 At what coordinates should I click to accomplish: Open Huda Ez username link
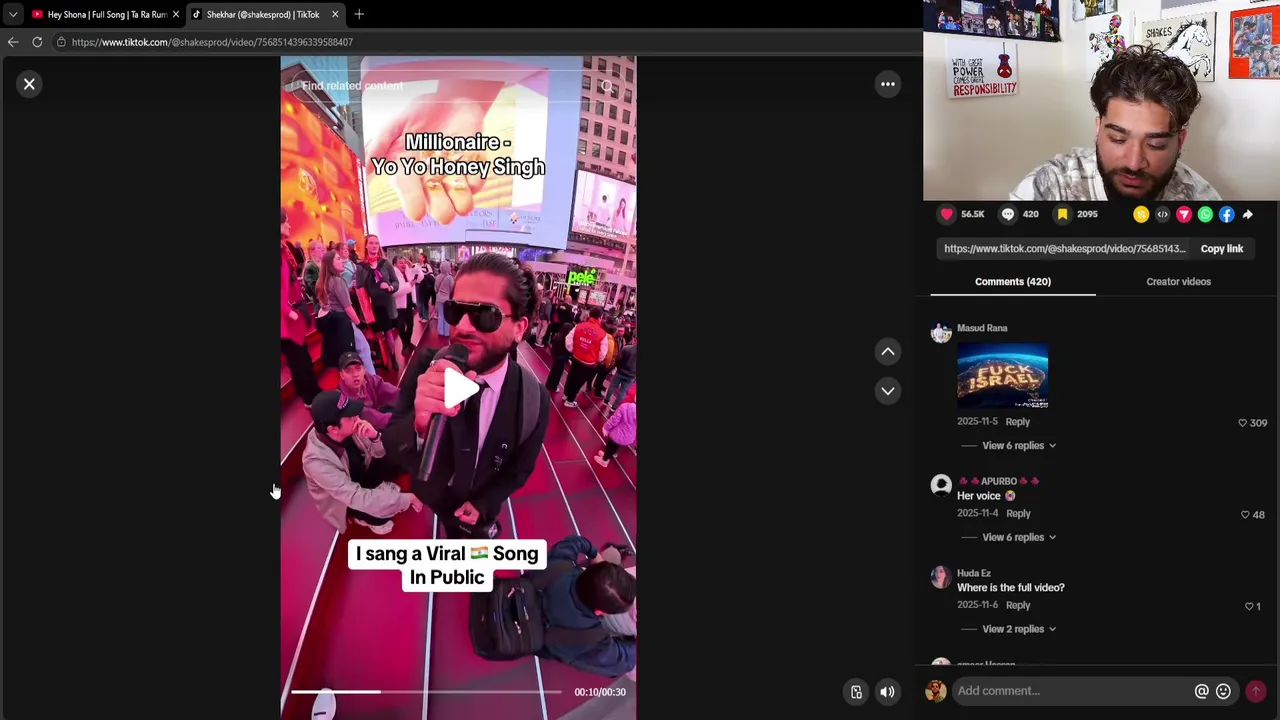click(974, 574)
